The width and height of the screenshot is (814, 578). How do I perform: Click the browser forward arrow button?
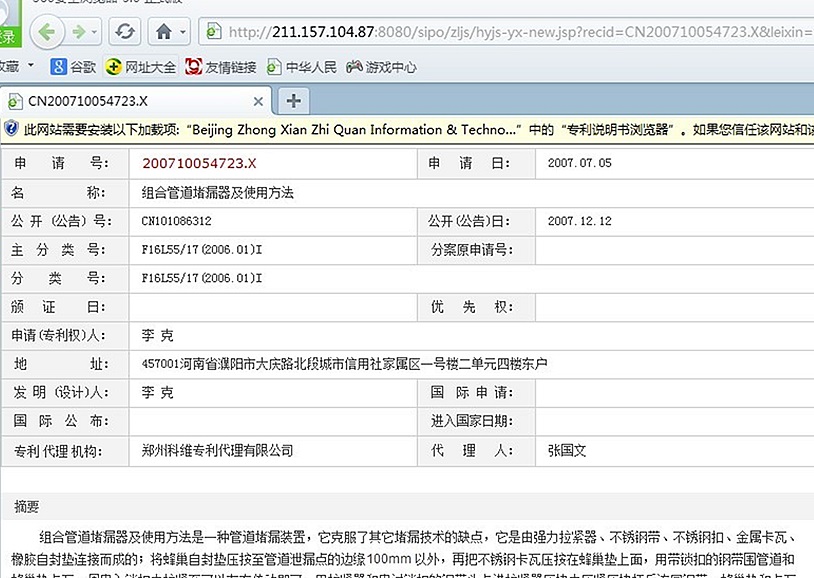[76, 32]
